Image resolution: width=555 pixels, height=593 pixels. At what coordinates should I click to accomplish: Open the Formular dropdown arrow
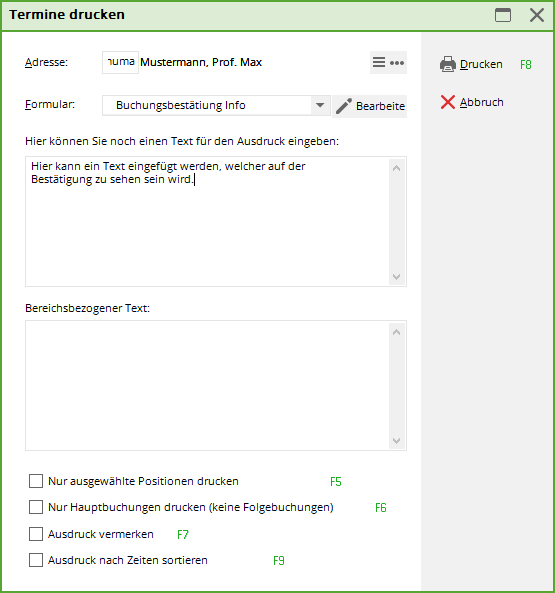pyautogui.click(x=320, y=105)
